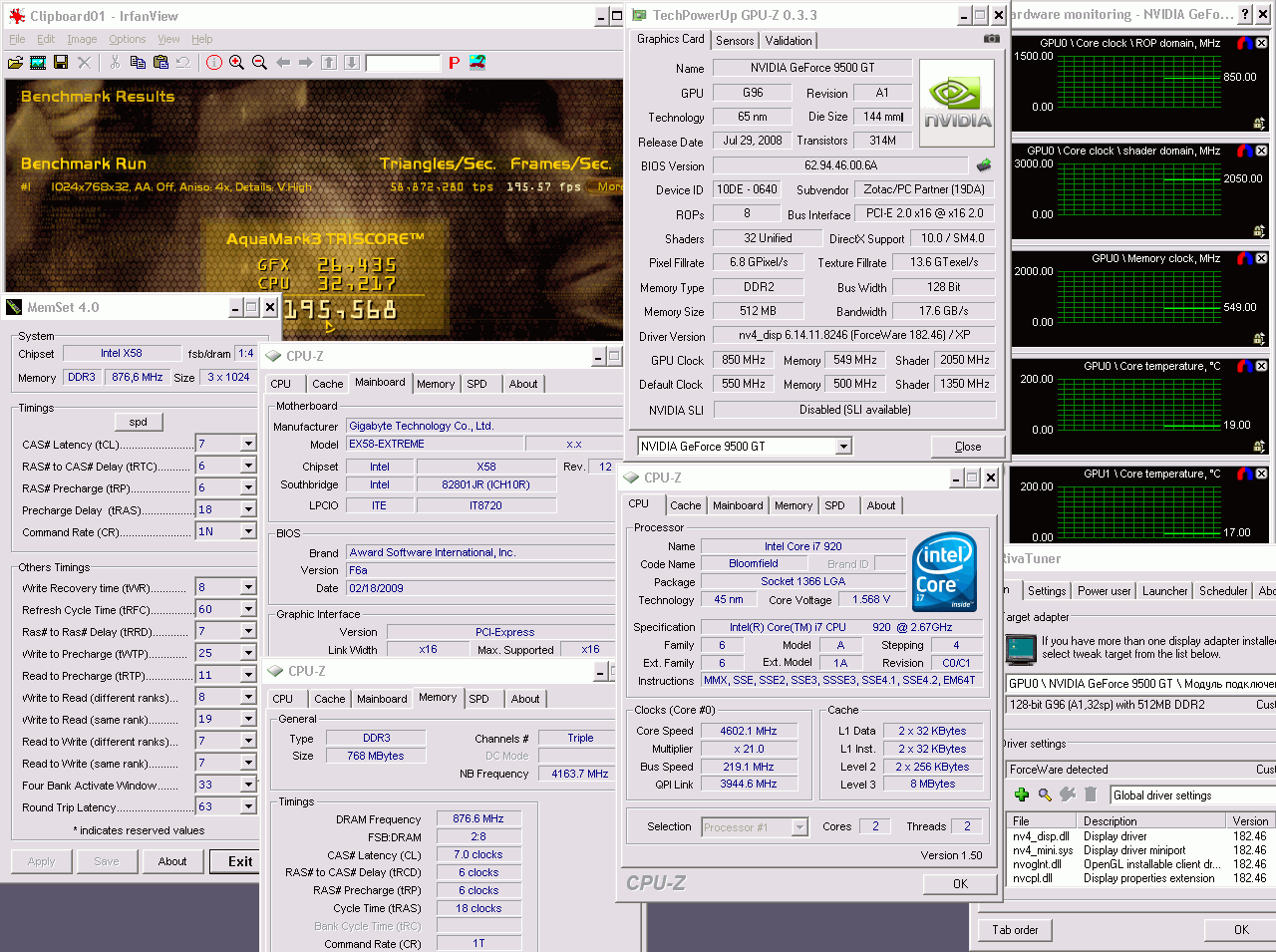Click OK in the front CPU-Z window

[960, 883]
